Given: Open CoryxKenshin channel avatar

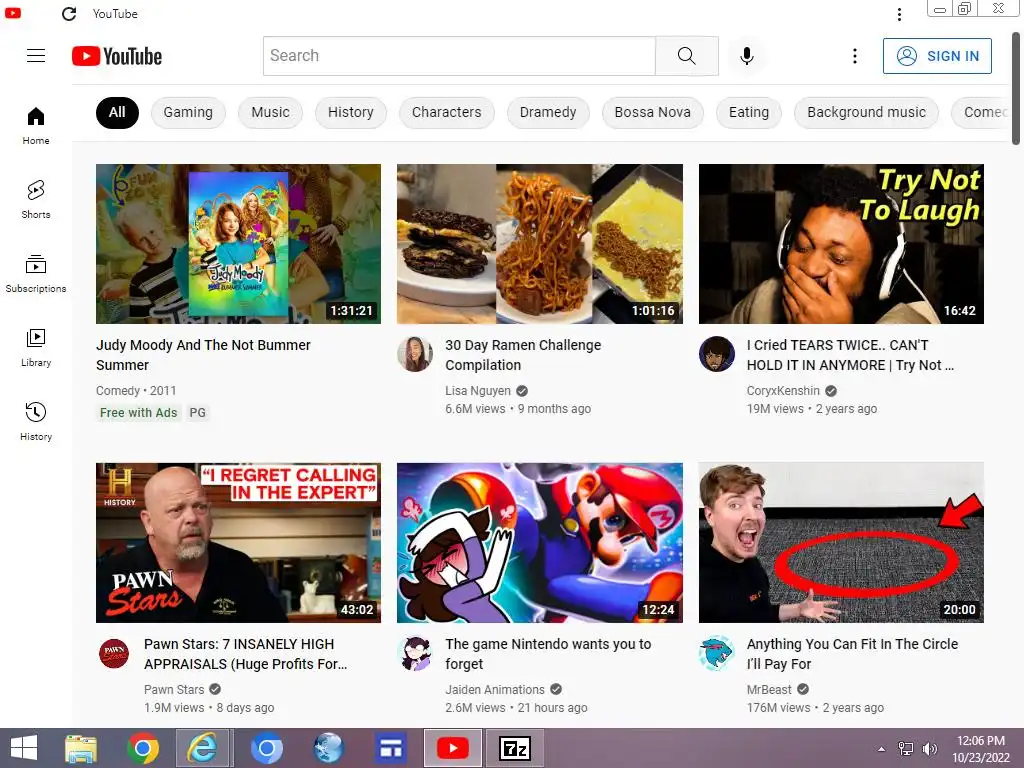Looking at the screenshot, I should pos(716,354).
